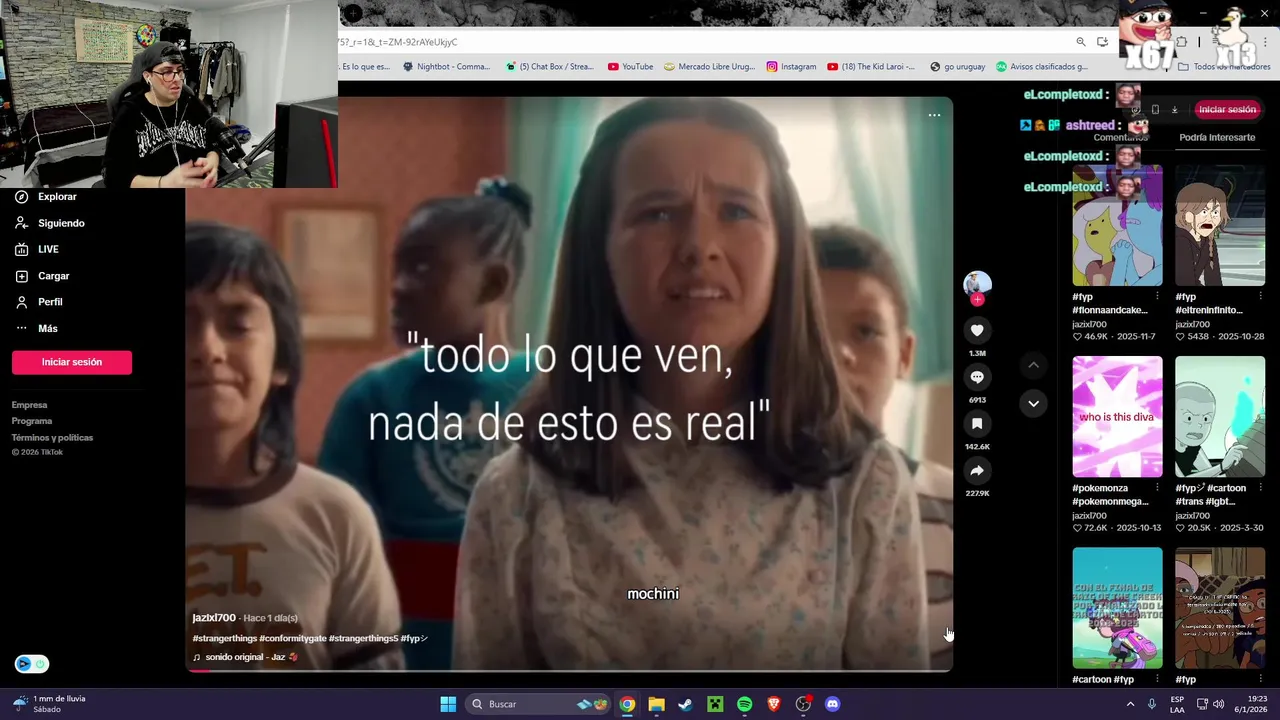Open OBS Studio from the taskbar
1280x720 pixels.
[803, 704]
